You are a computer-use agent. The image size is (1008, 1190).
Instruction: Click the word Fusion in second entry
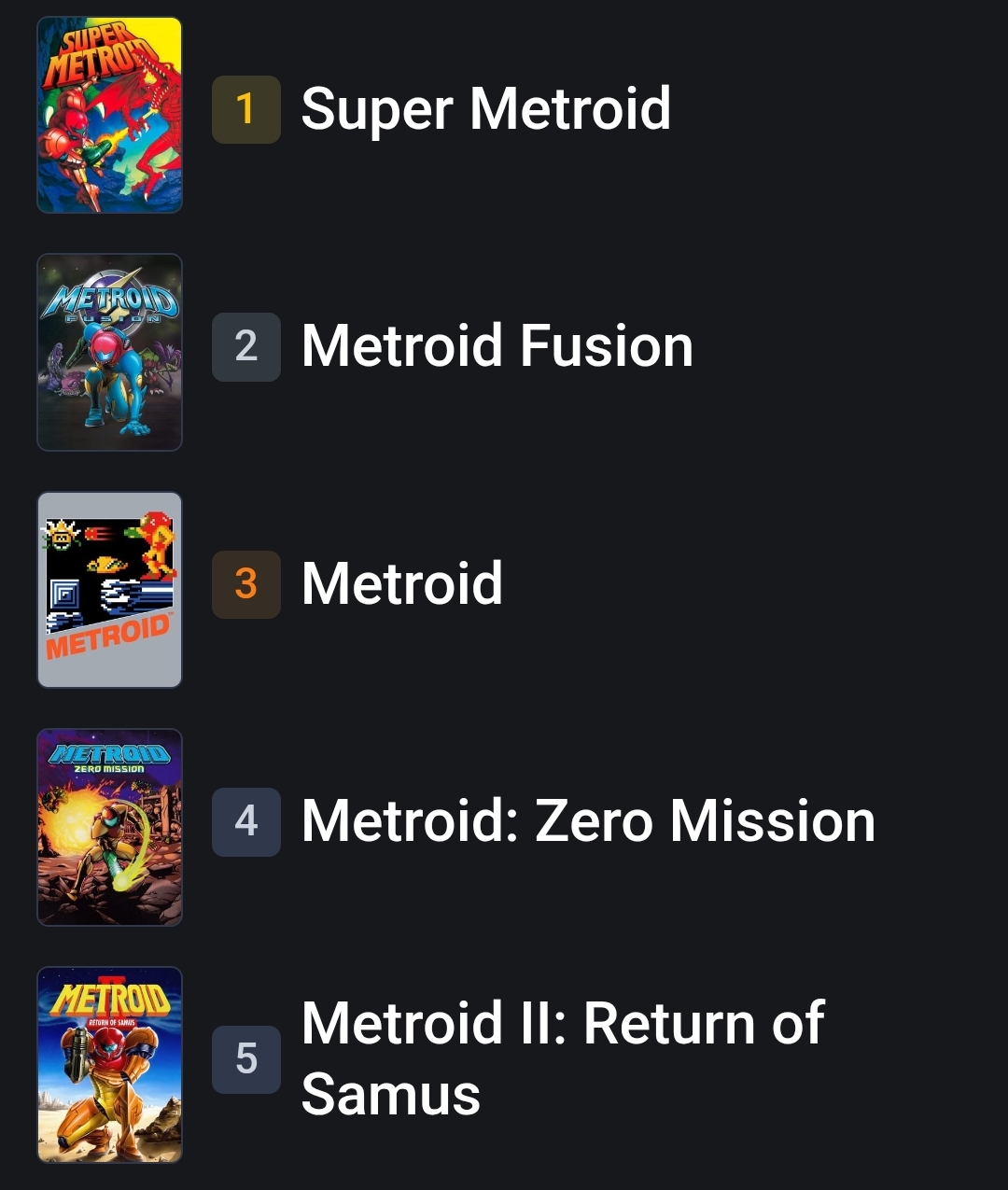pos(607,346)
